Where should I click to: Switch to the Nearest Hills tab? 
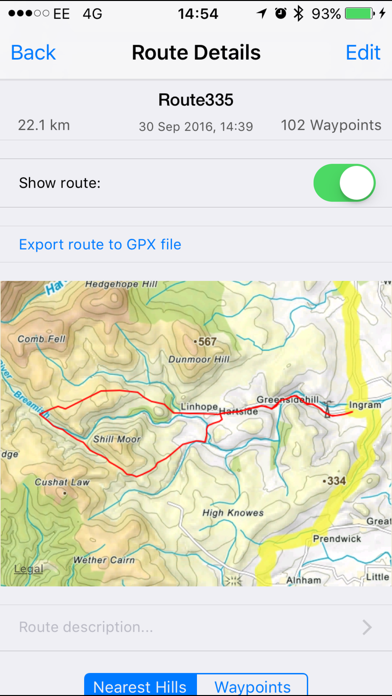[x=140, y=685]
